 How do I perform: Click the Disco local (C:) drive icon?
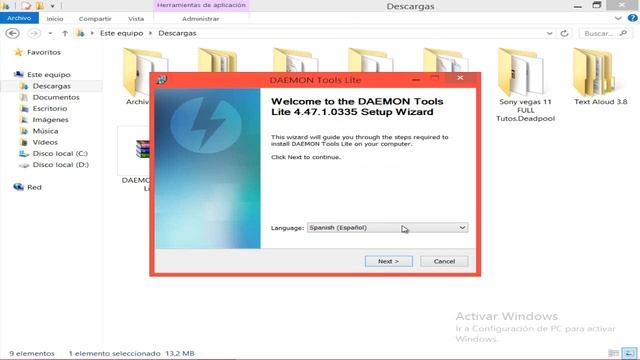coord(24,154)
